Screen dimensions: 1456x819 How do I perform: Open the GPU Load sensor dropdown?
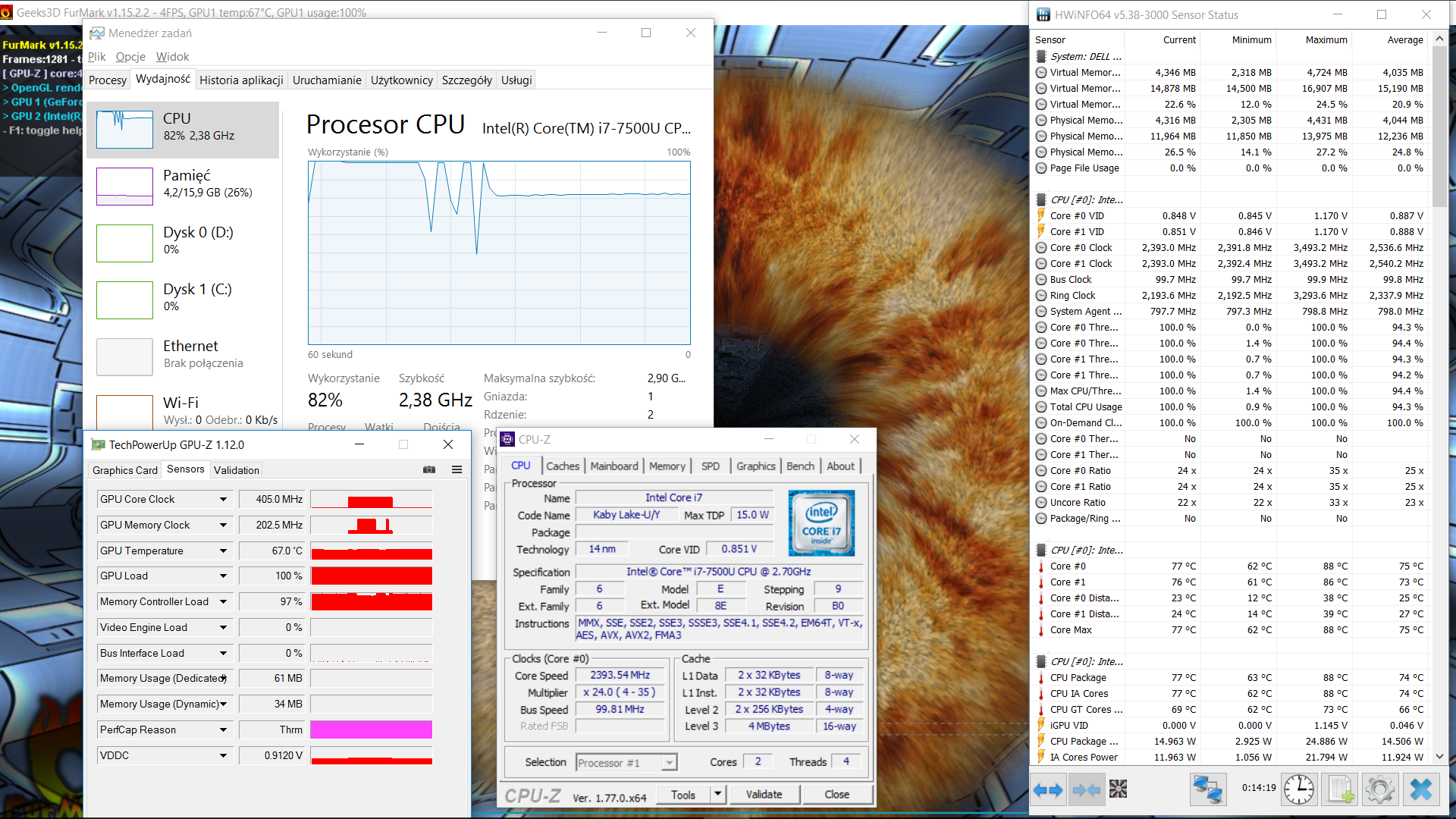point(223,576)
